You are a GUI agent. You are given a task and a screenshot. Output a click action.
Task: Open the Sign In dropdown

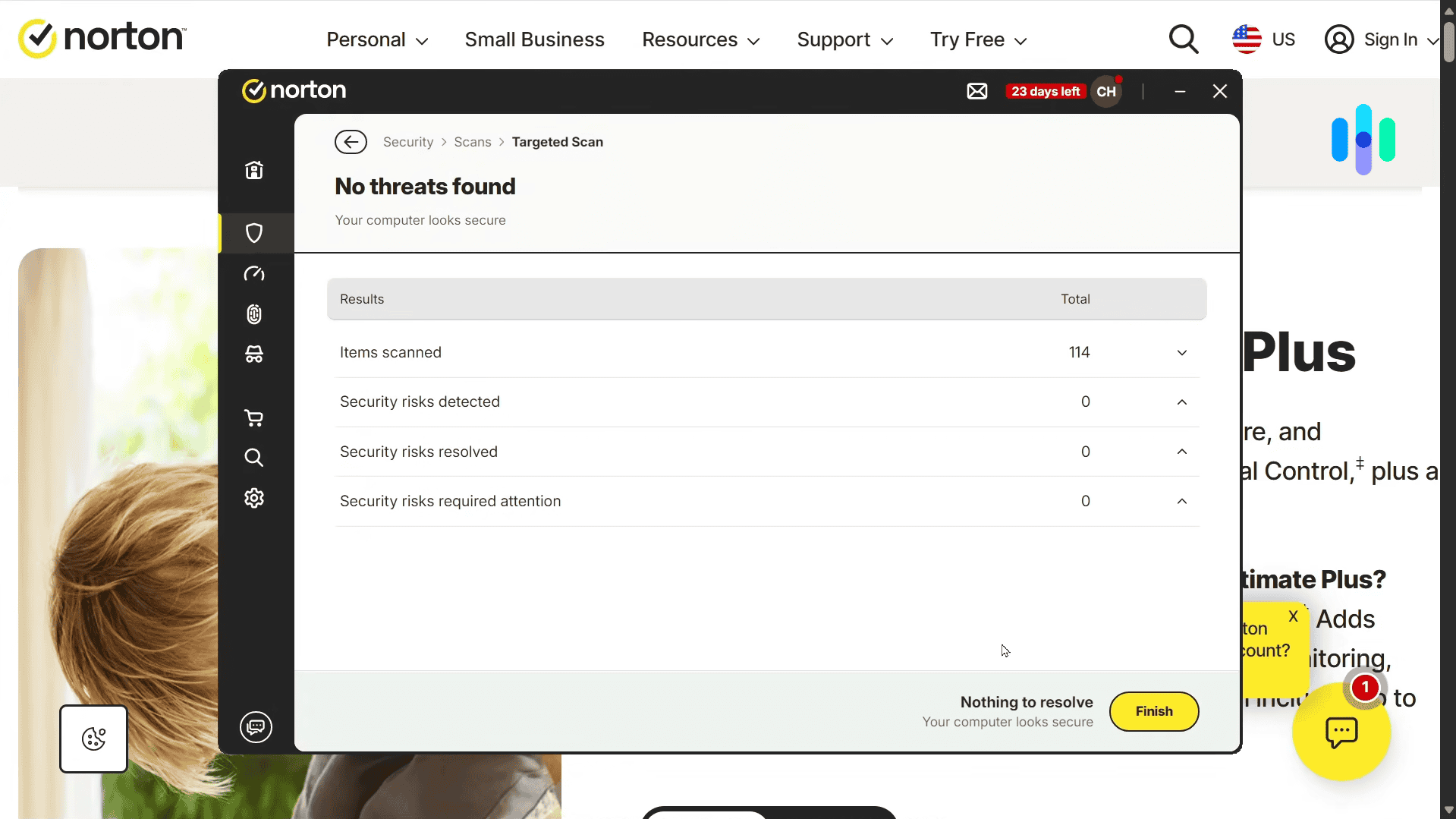(1432, 40)
